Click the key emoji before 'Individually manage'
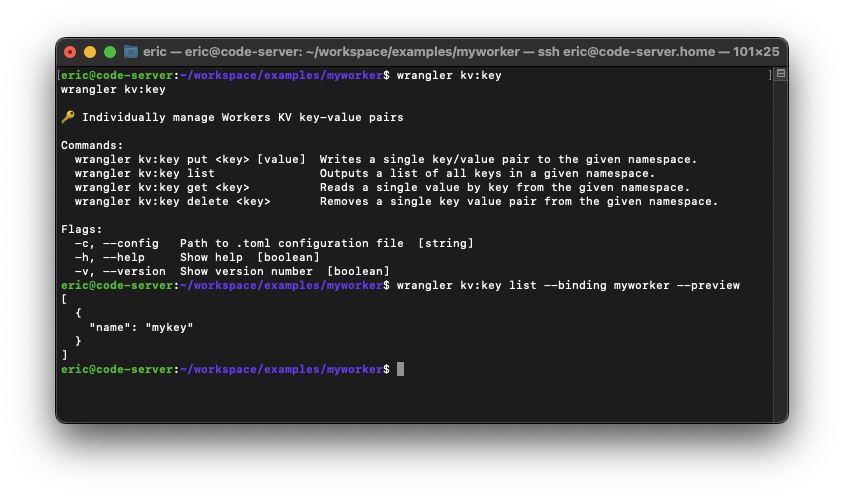Viewport: 844px width, 497px height. [68, 117]
